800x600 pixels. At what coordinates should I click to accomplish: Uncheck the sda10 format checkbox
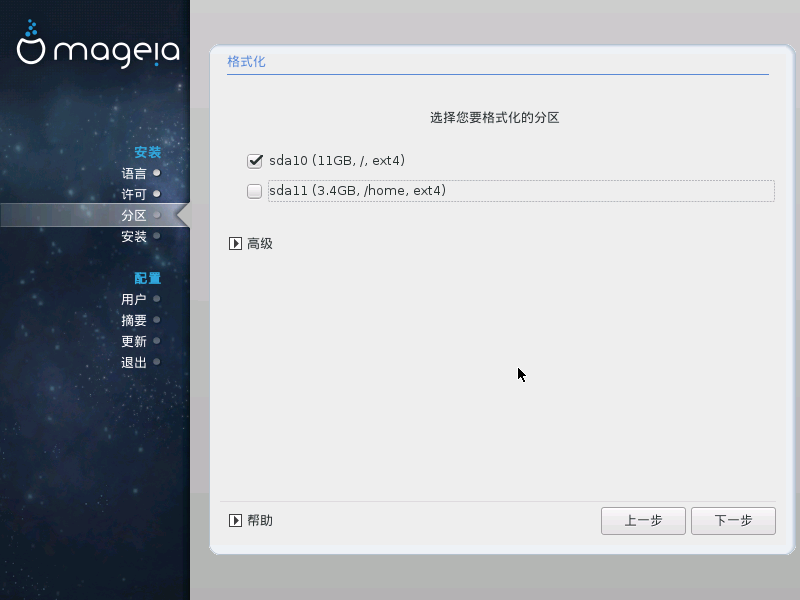pos(255,161)
